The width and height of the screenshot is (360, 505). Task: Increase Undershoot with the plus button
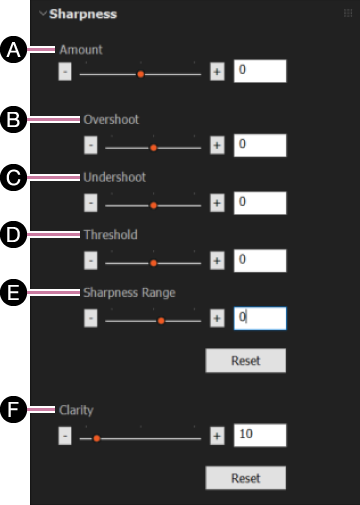click(217, 203)
